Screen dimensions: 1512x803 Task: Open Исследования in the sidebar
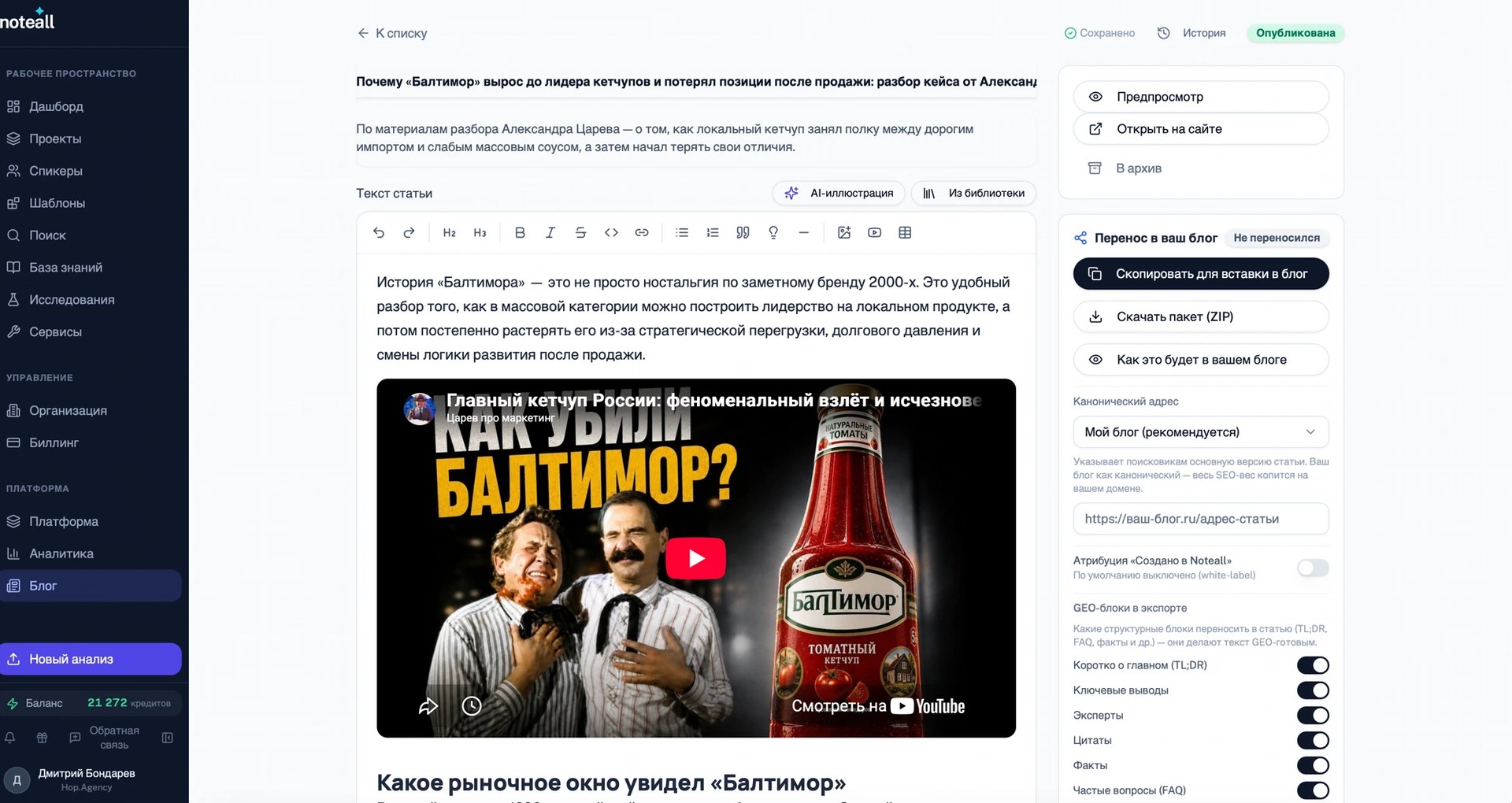[91, 300]
